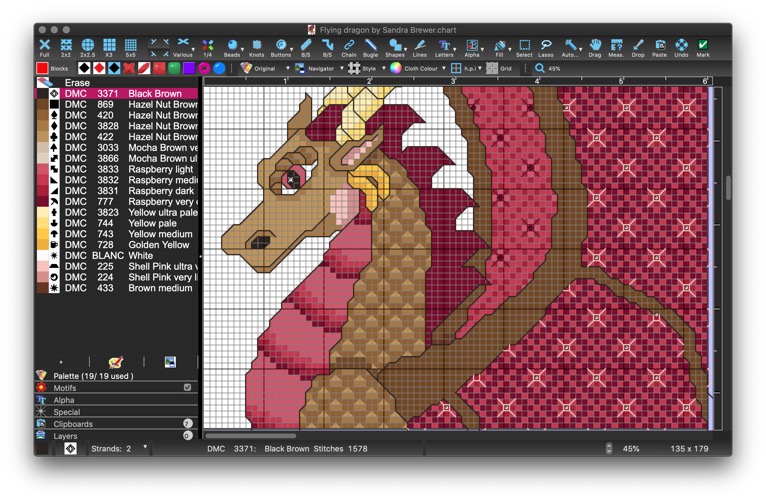
Task: Click the zoom stepper beside 45% in status bar
Action: pyautogui.click(x=609, y=448)
